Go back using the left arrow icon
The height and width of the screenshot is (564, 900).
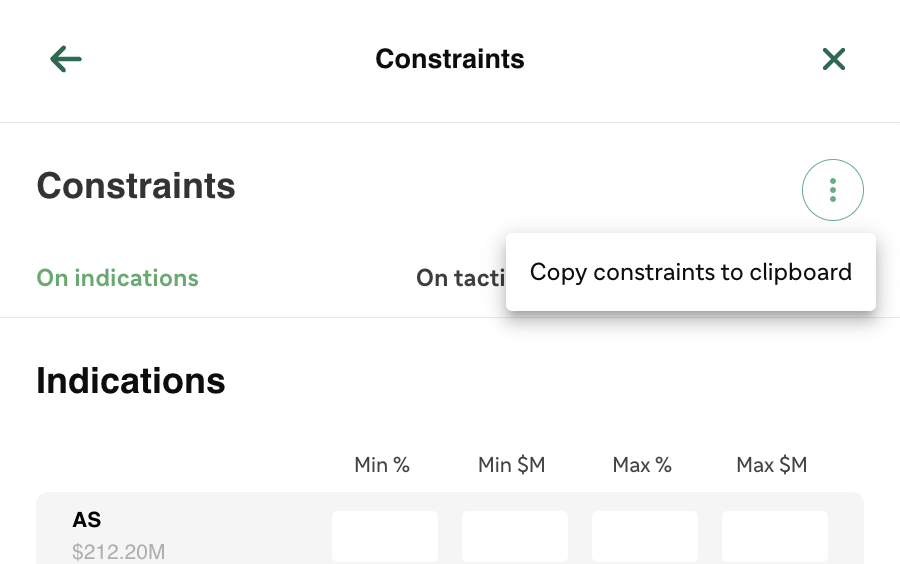pyautogui.click(x=66, y=59)
